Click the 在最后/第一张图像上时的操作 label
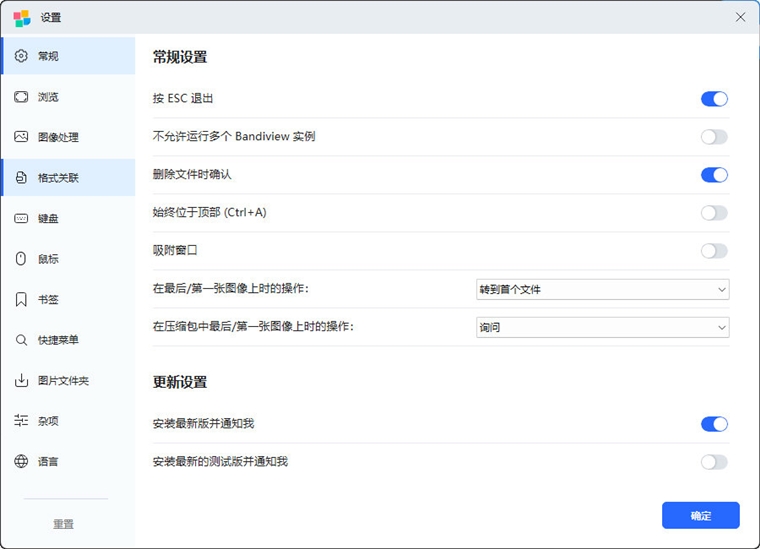Image resolution: width=760 pixels, height=549 pixels. [231, 288]
